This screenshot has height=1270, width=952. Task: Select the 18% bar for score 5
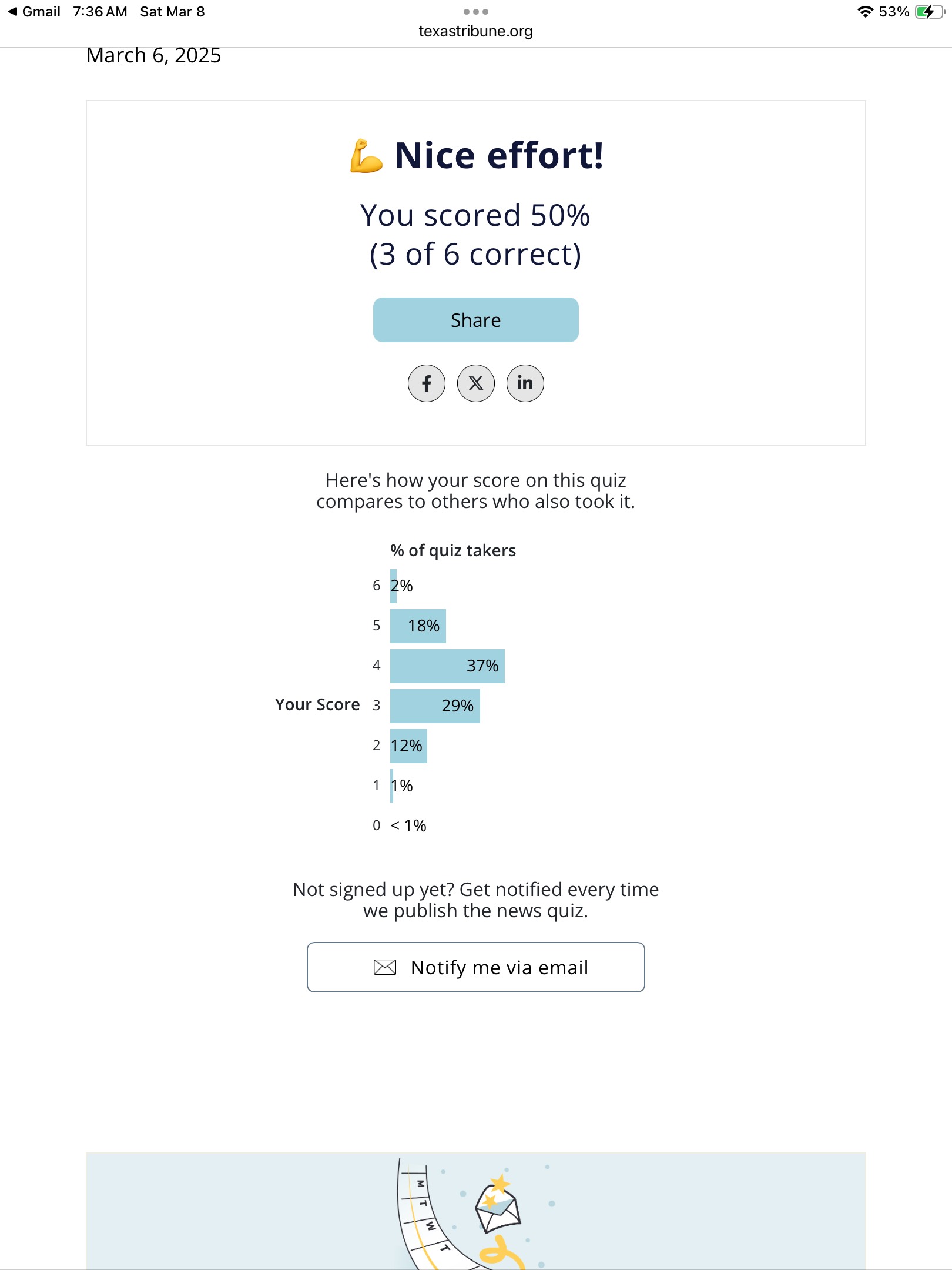coord(418,626)
